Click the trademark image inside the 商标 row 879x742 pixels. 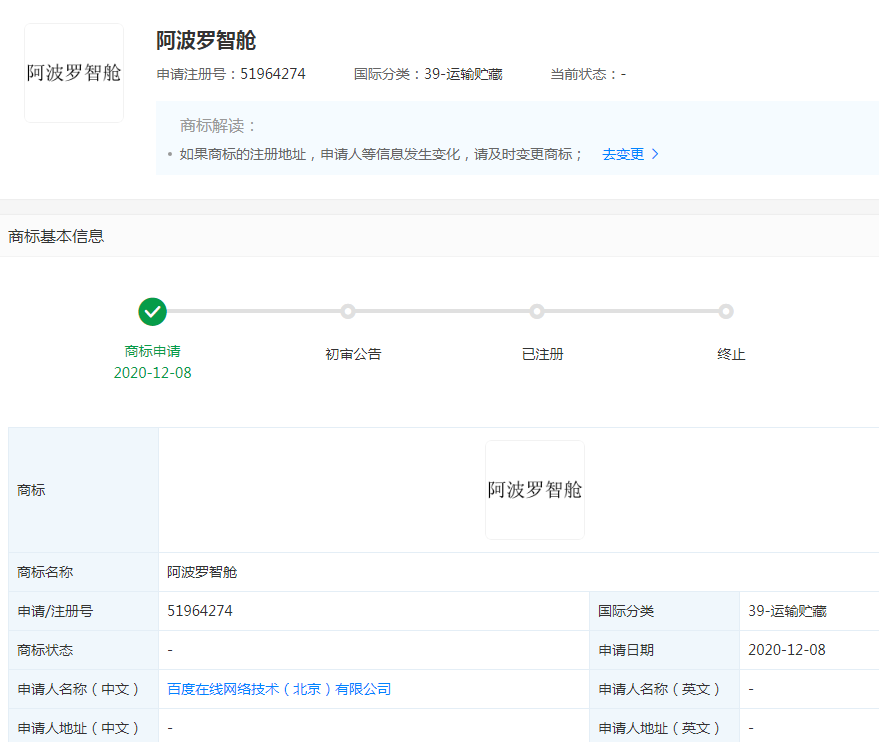pos(534,489)
